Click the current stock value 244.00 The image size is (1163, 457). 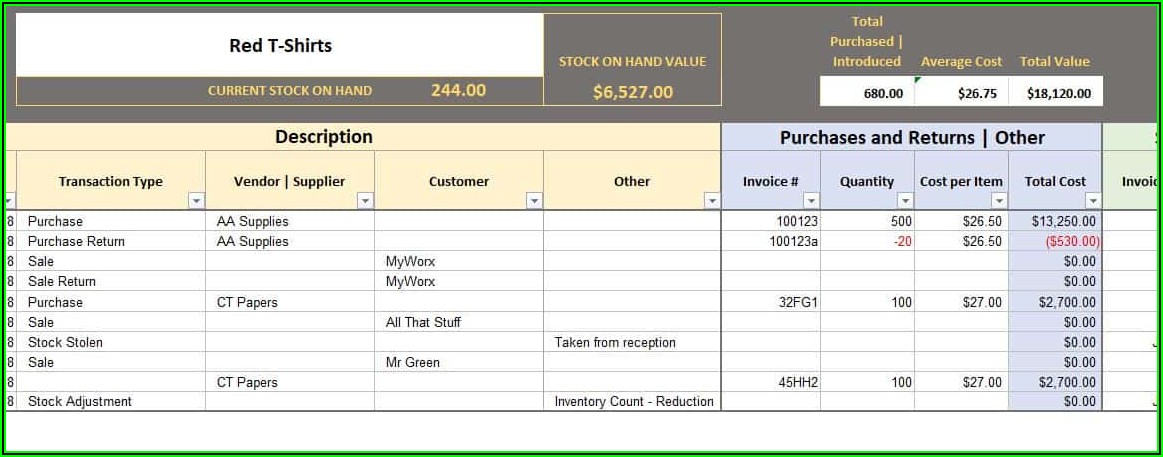pyautogui.click(x=458, y=90)
